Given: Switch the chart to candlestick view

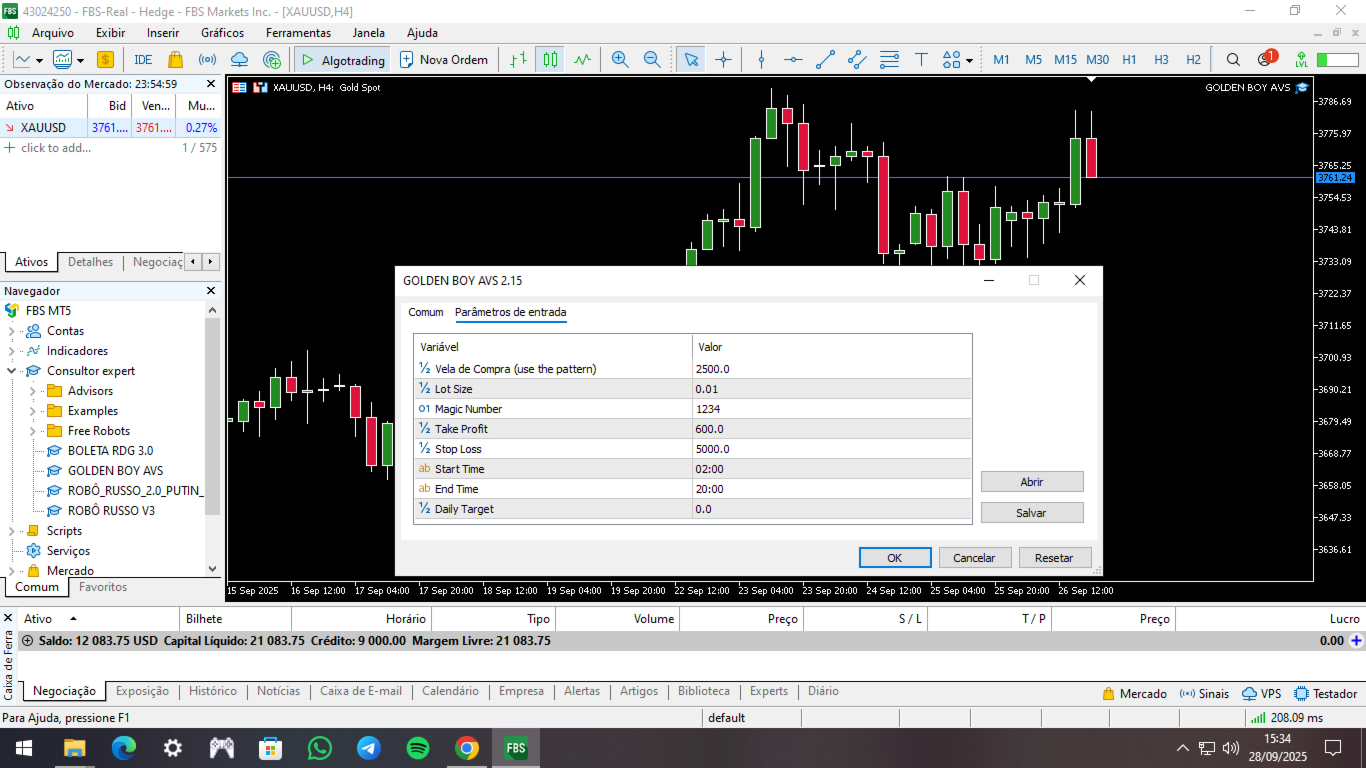Looking at the screenshot, I should click(x=550, y=59).
